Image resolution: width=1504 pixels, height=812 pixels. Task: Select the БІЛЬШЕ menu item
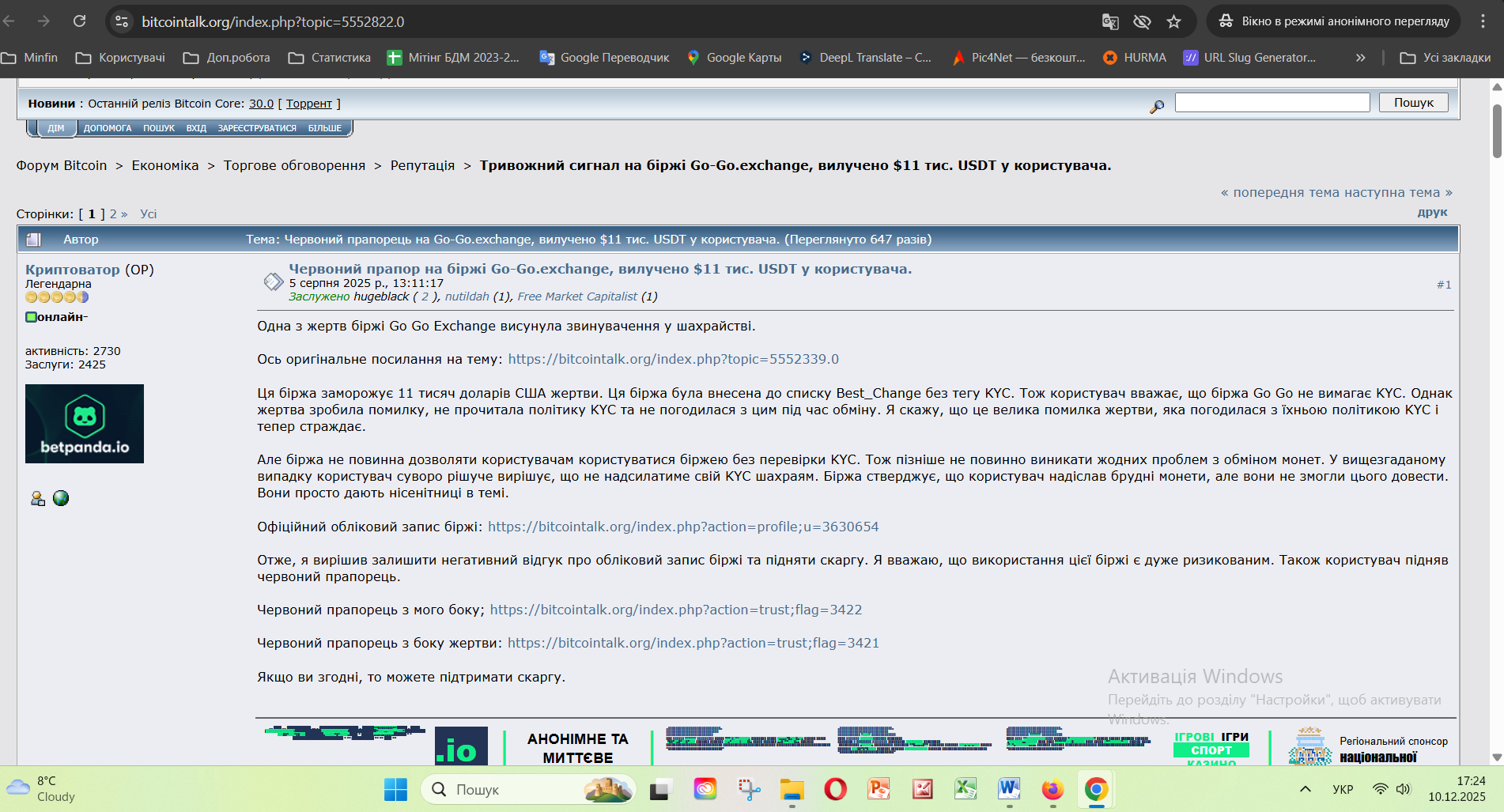[325, 128]
